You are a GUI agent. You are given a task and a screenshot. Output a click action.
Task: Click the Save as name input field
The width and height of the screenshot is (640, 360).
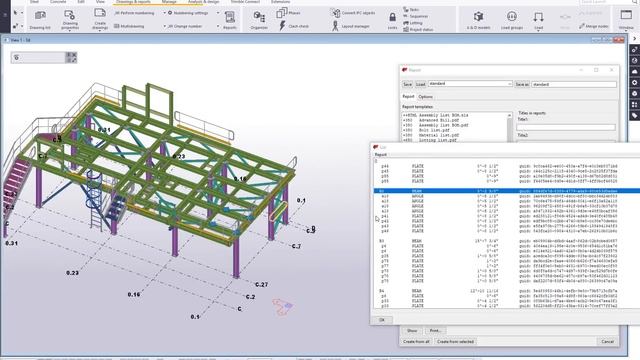tap(574, 84)
